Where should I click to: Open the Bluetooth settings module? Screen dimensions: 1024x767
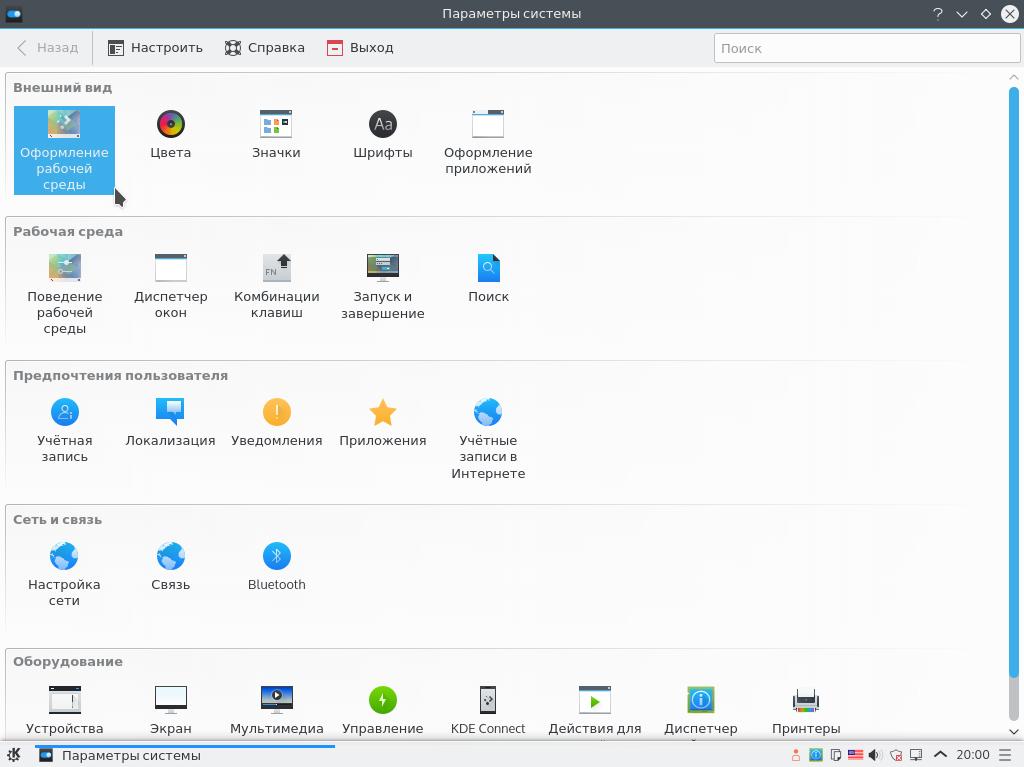(x=276, y=567)
